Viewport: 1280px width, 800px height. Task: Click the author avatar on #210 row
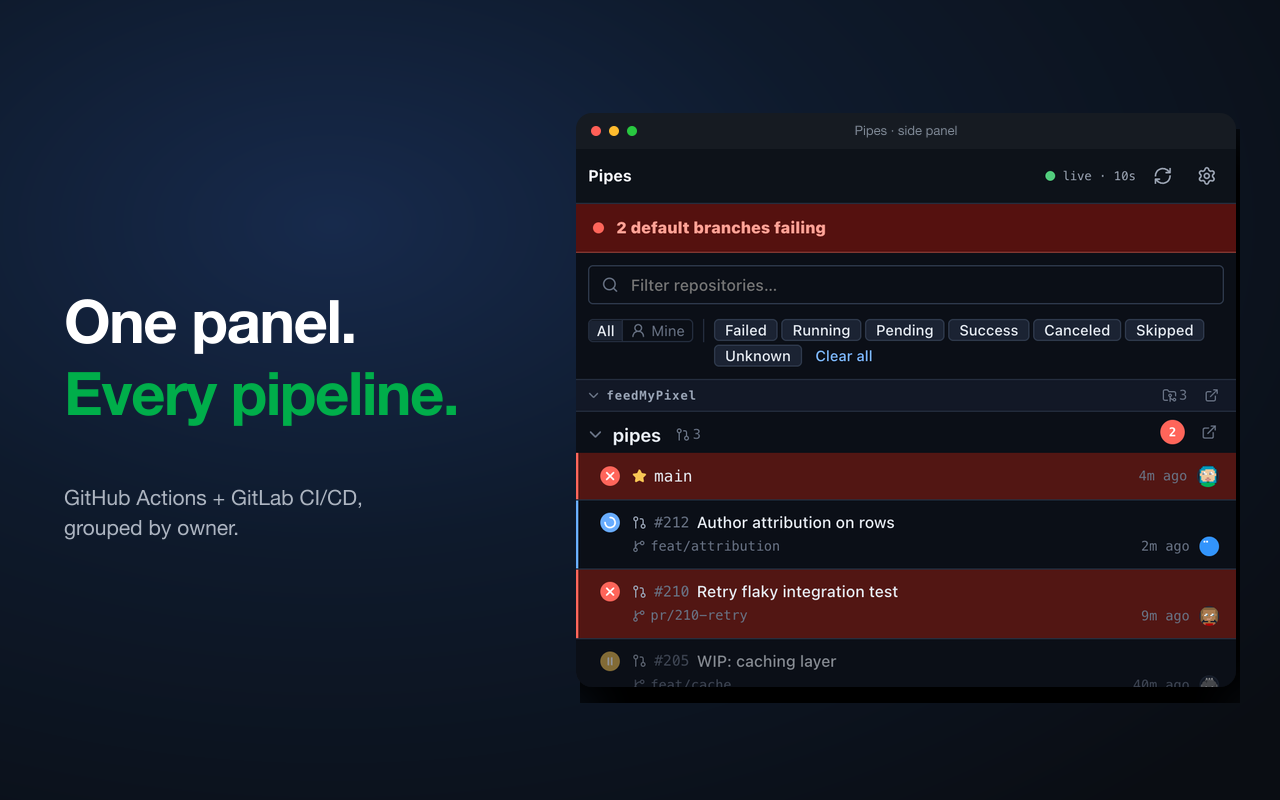pyautogui.click(x=1209, y=616)
